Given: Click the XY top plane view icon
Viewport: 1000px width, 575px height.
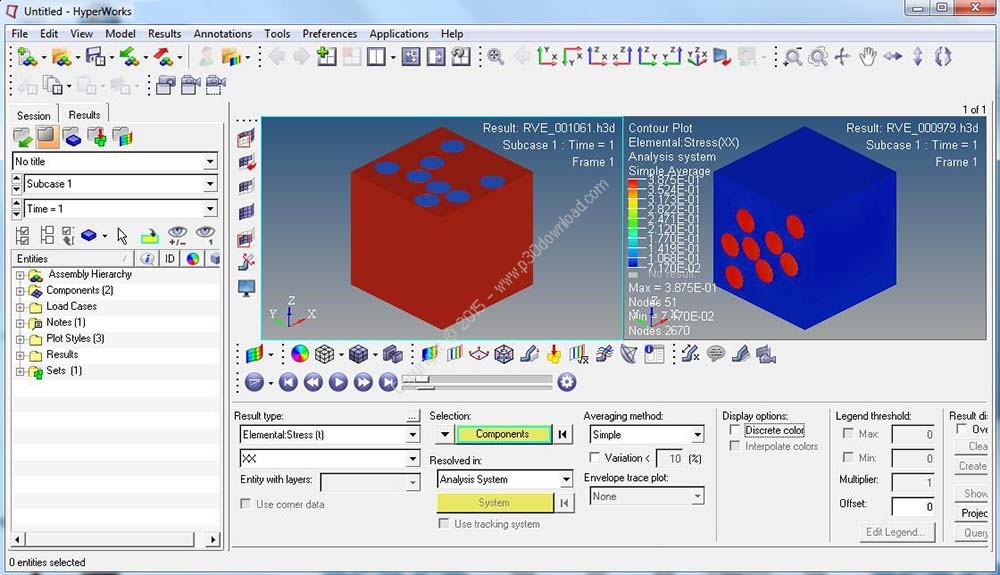Looking at the screenshot, I should [547, 57].
